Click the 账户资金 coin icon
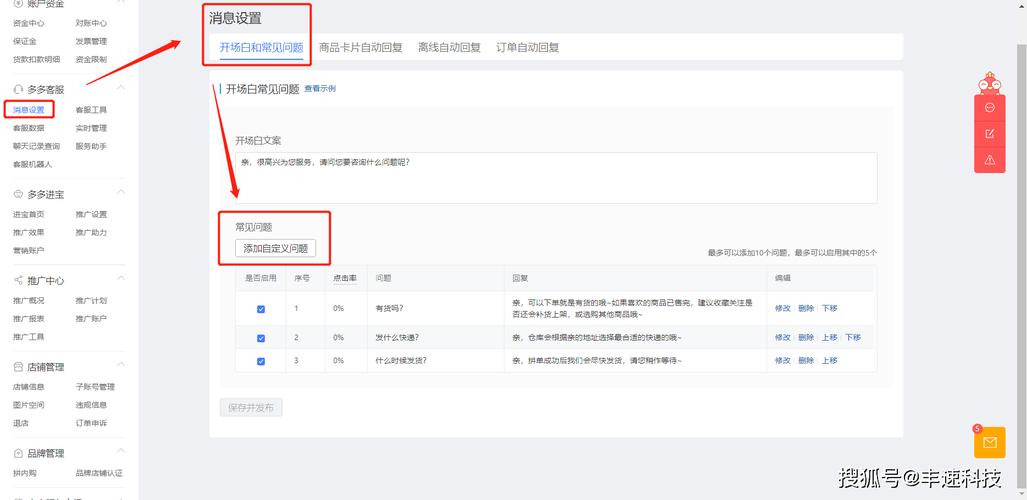The image size is (1027, 500). pos(18,3)
